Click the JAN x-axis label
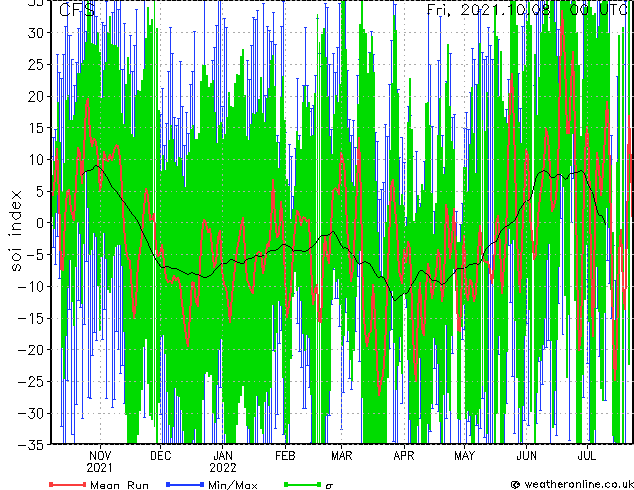The image size is (634, 490). coord(222,456)
